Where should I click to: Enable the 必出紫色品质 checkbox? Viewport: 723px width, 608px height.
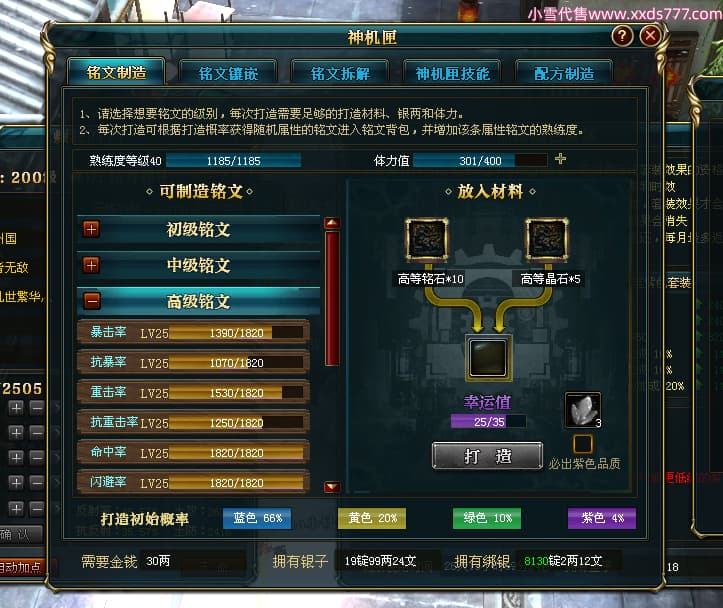coord(582,443)
